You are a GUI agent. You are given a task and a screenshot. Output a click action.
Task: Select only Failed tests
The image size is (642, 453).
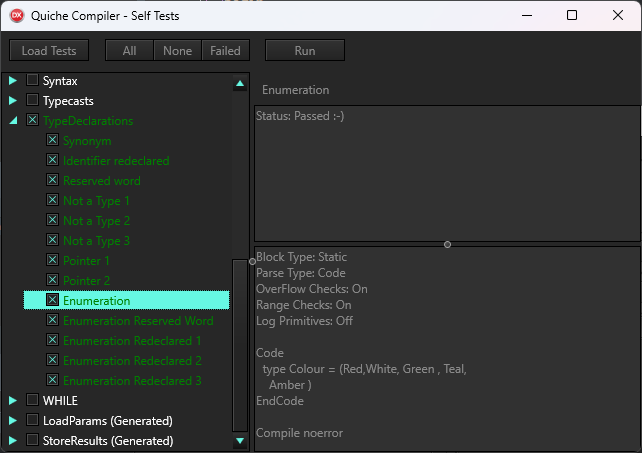225,50
